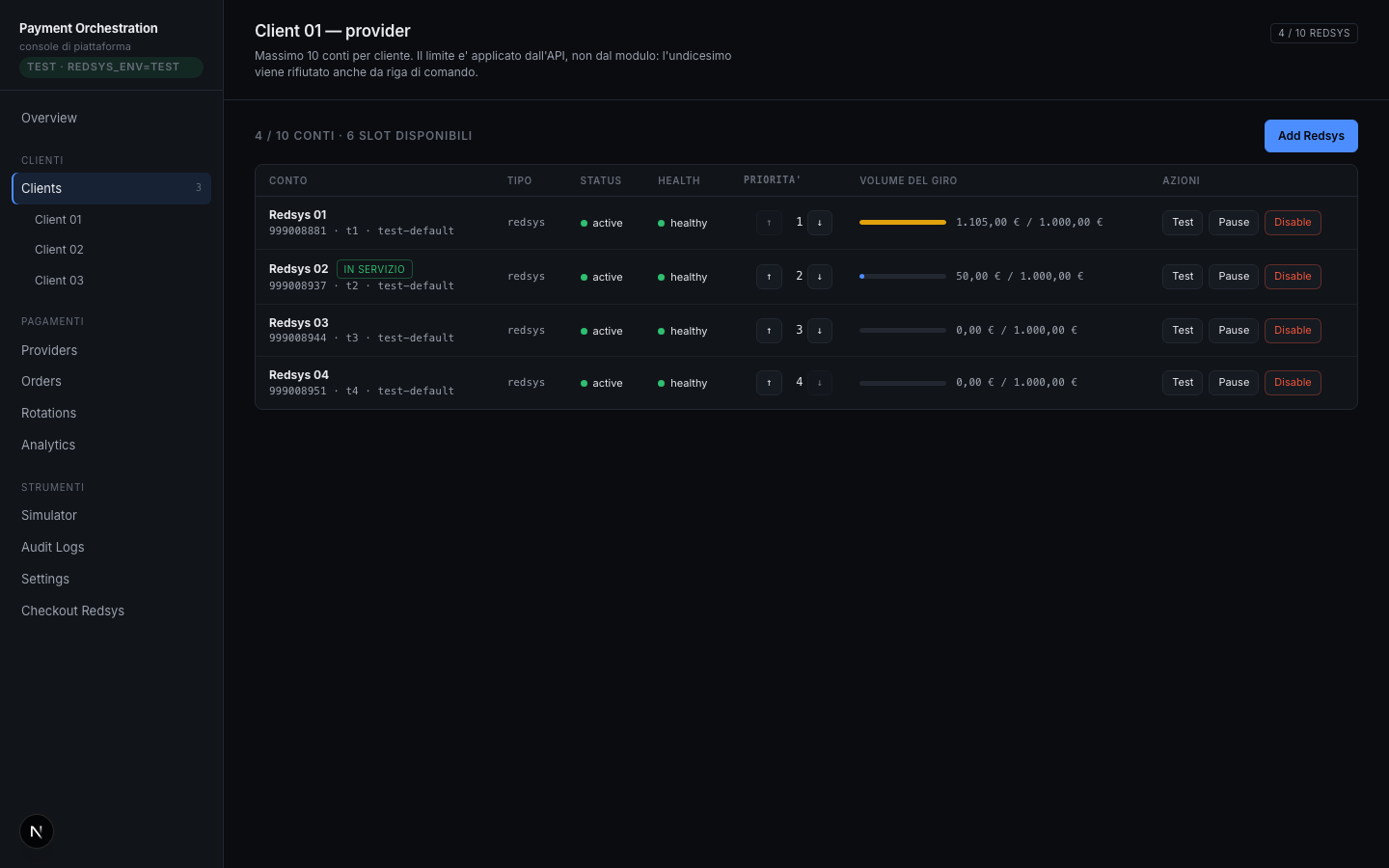
Task: Open Client 01 sub-item
Action: [111, 220]
